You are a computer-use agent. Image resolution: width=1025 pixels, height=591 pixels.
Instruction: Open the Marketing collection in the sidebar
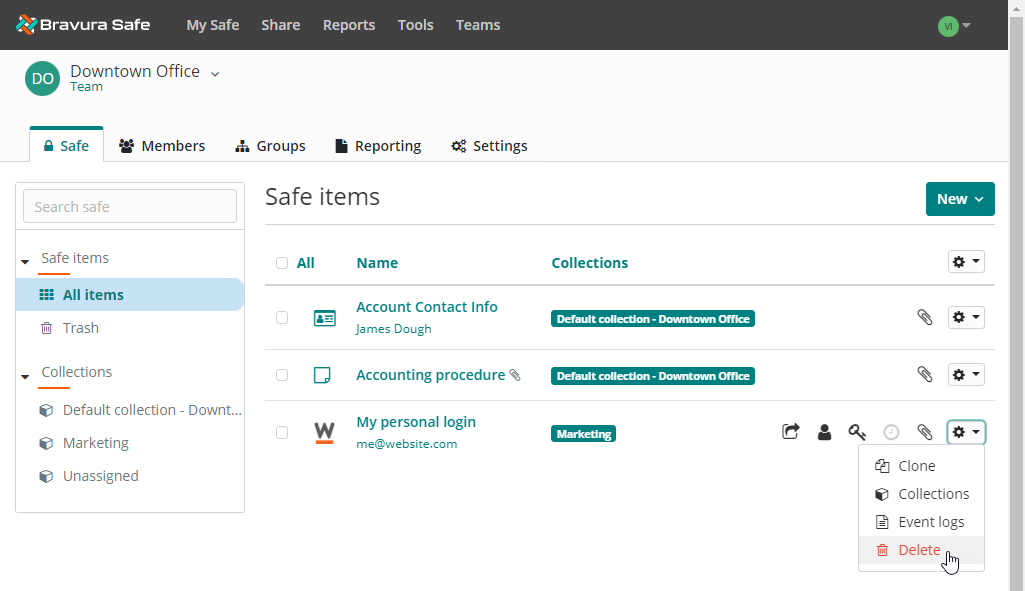[x=95, y=442]
